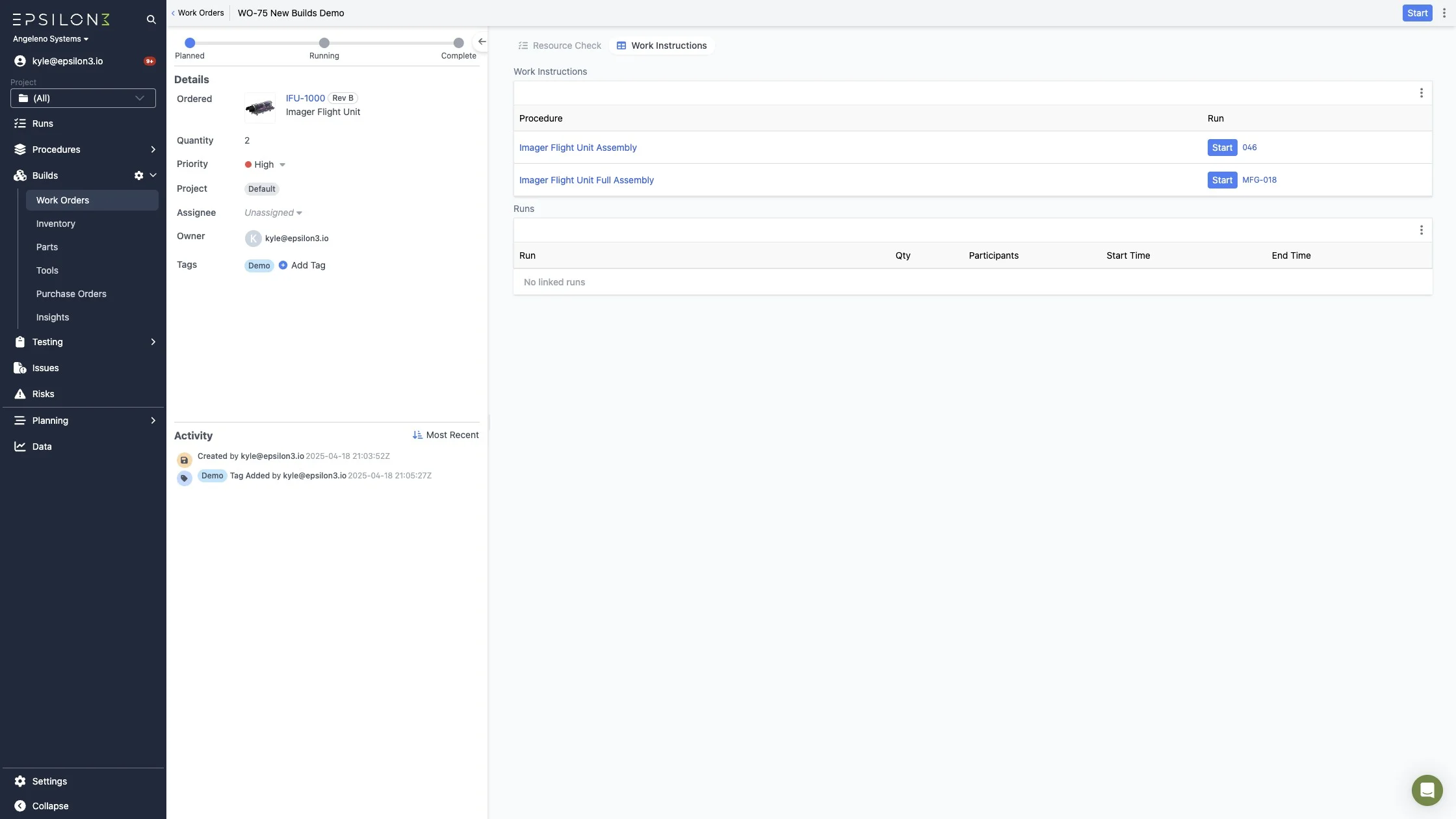Switch to the Resource Check tab
The width and height of the screenshot is (1456, 819).
(560, 45)
